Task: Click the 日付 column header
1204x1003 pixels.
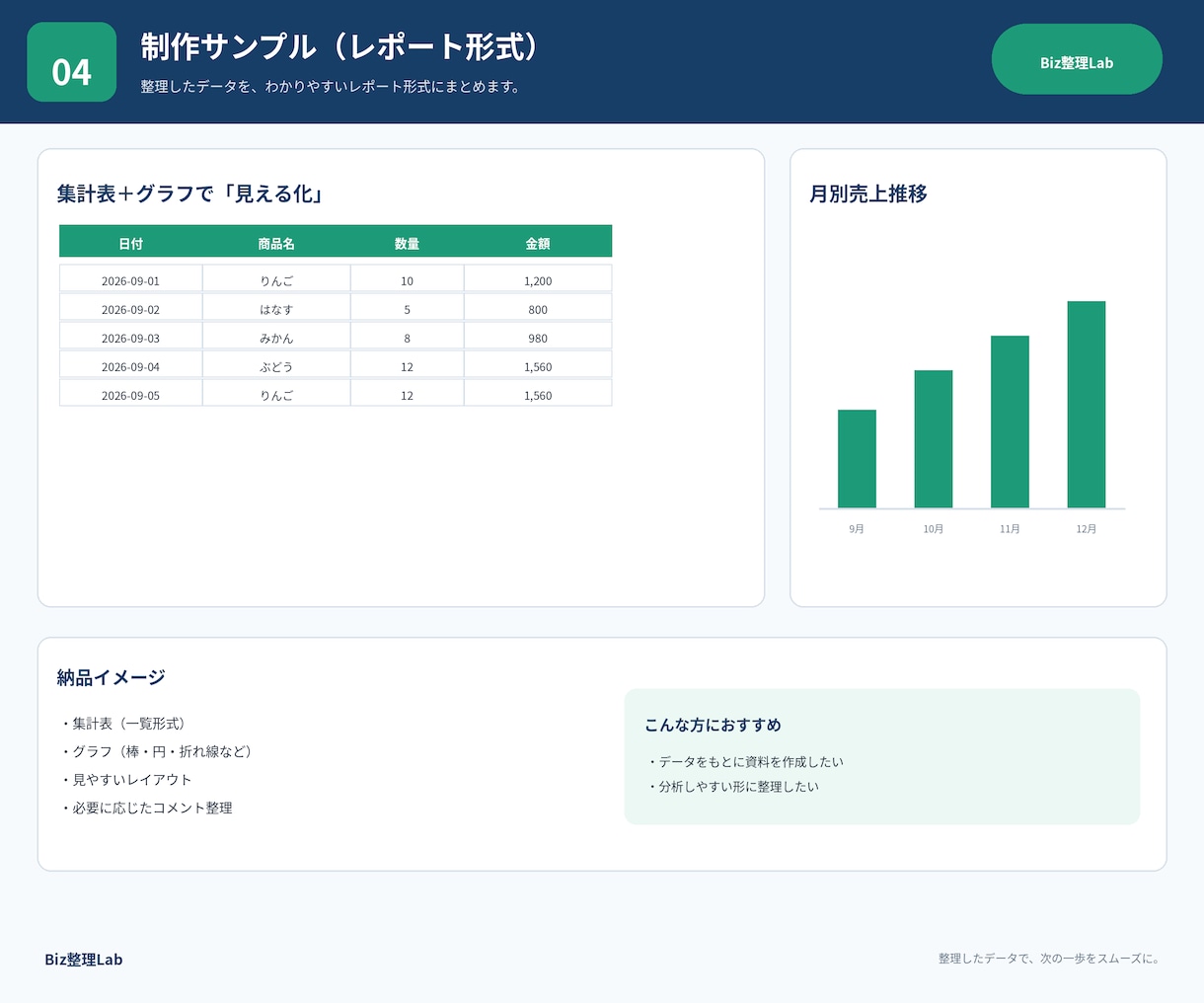Action: click(x=130, y=243)
